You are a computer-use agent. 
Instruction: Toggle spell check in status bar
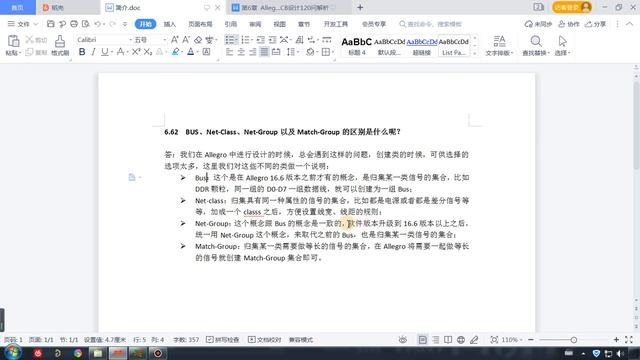(222, 340)
